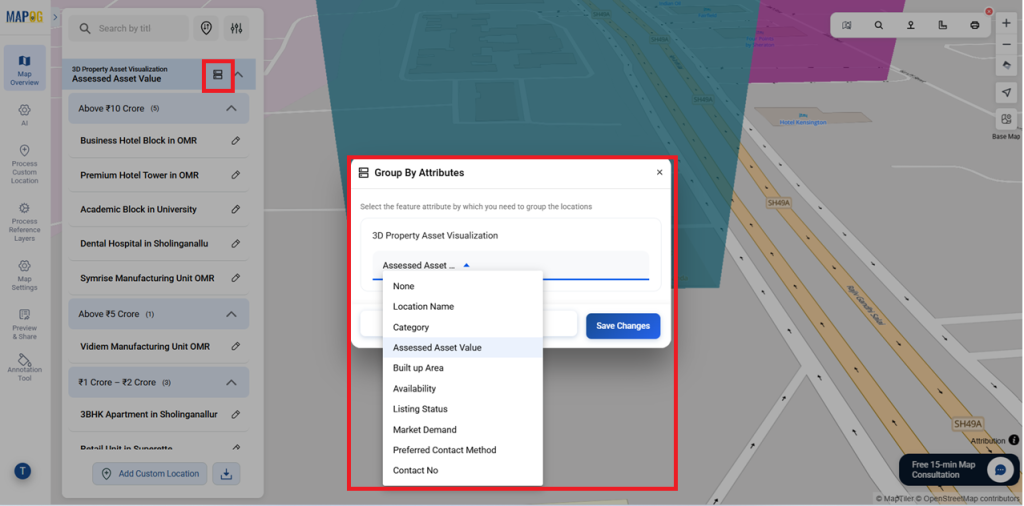
Task: Click Add Custom Location button
Action: pos(150,474)
